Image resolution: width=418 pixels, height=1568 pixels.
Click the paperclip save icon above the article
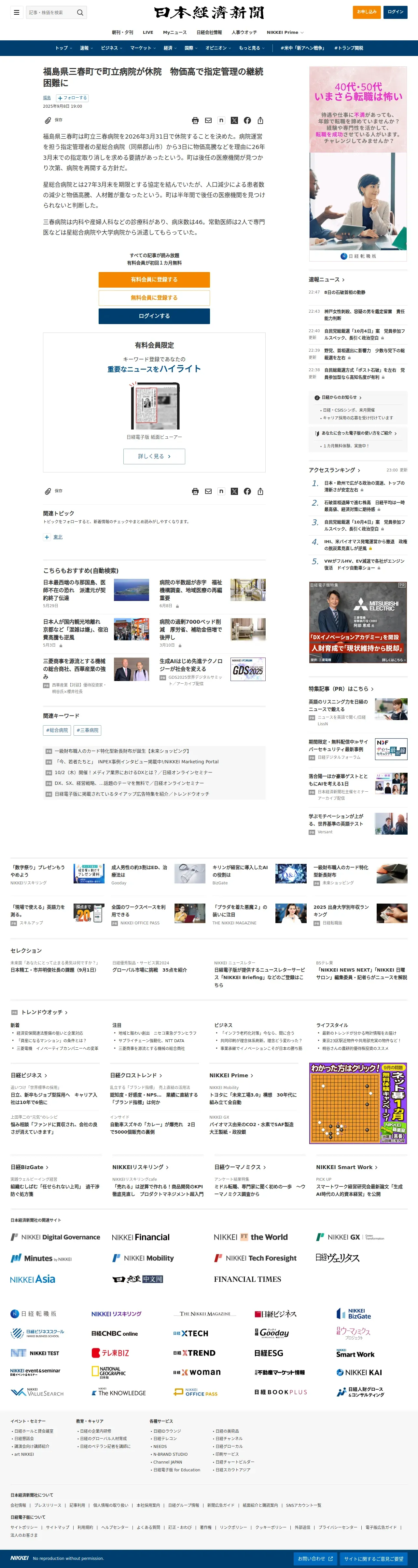(48, 120)
